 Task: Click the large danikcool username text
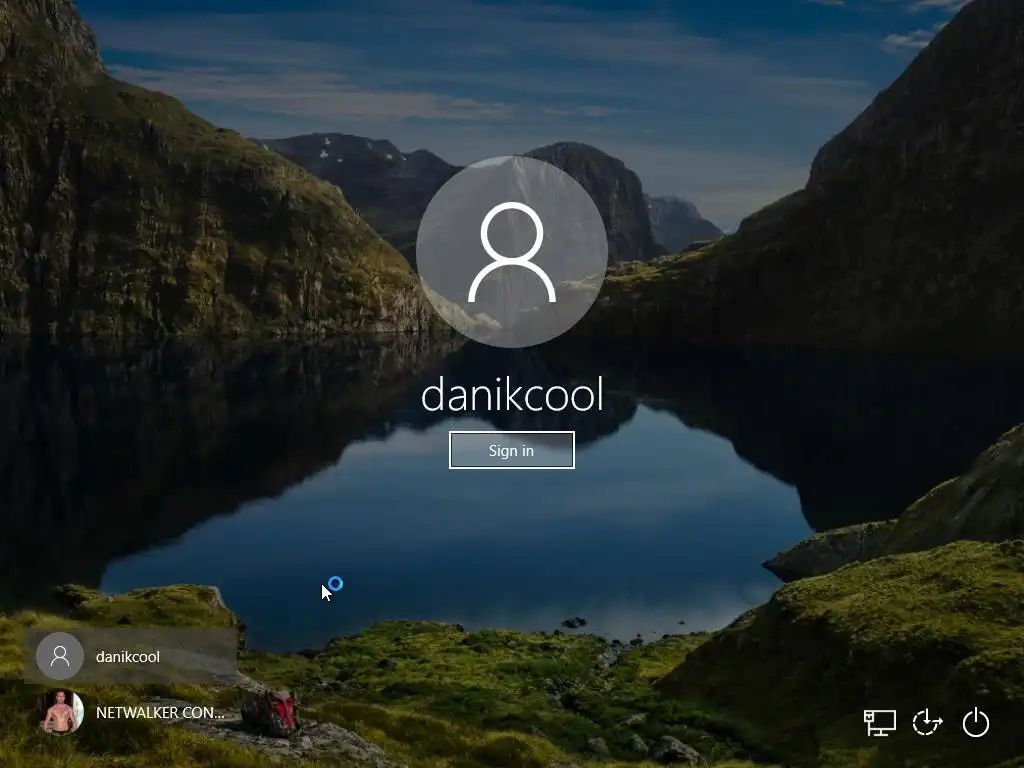[512, 395]
